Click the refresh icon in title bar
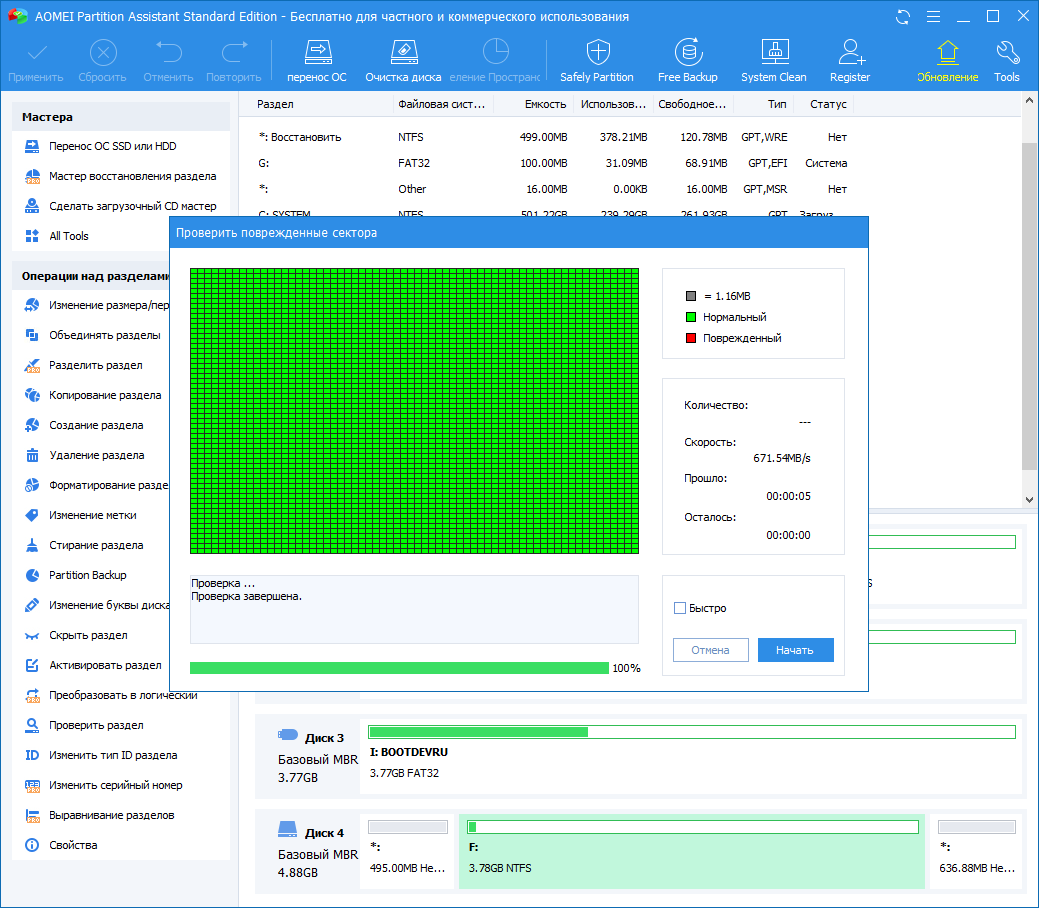Viewport: 1039px width, 908px height. tap(901, 16)
